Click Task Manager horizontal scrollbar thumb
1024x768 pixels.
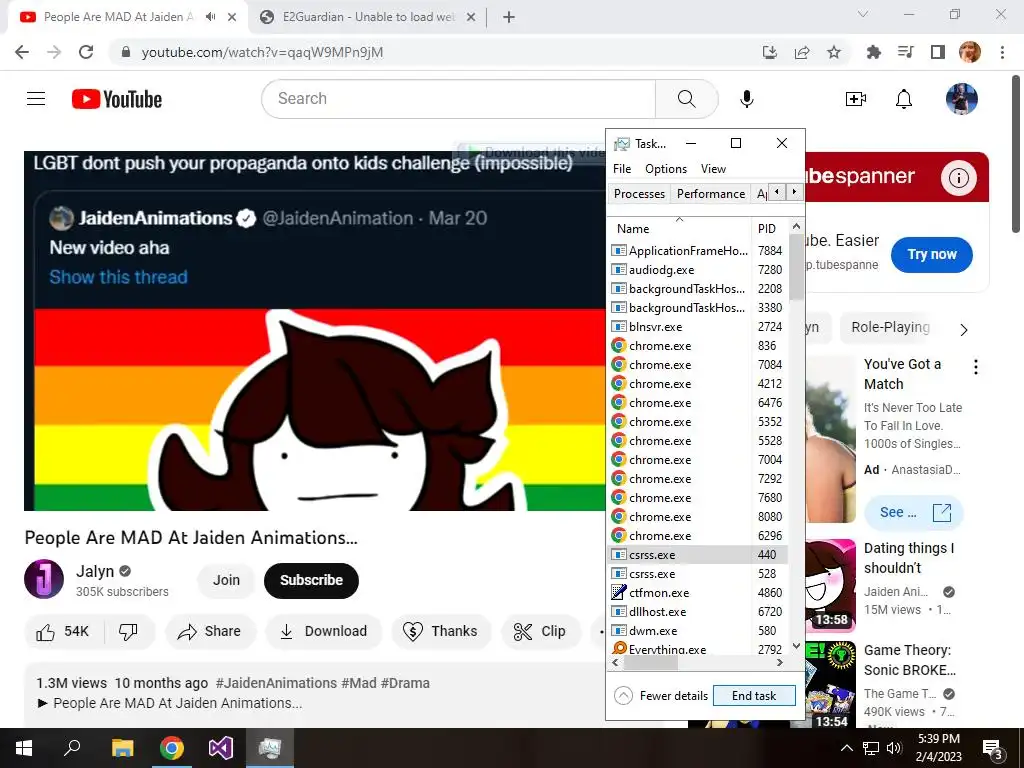coord(650,662)
